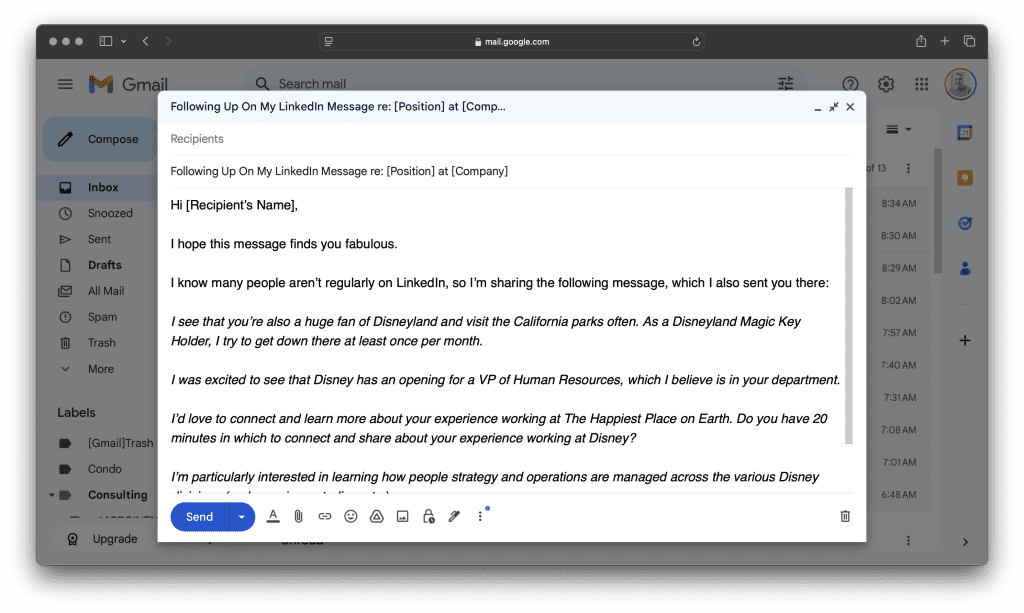Image resolution: width=1024 pixels, height=613 pixels.
Task: Click the Safari address bar
Action: click(x=511, y=41)
